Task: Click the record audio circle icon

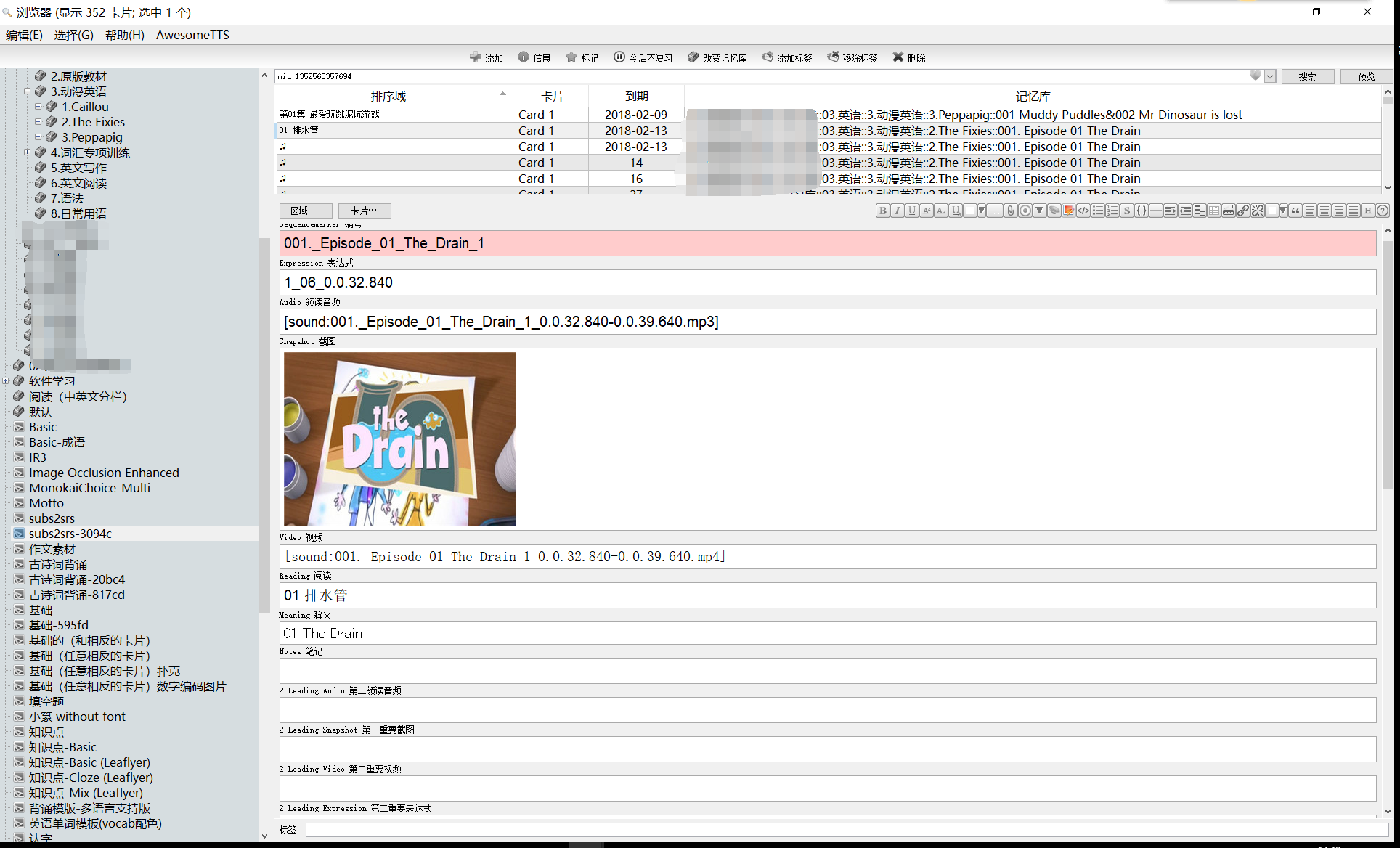Action: coord(1025,211)
